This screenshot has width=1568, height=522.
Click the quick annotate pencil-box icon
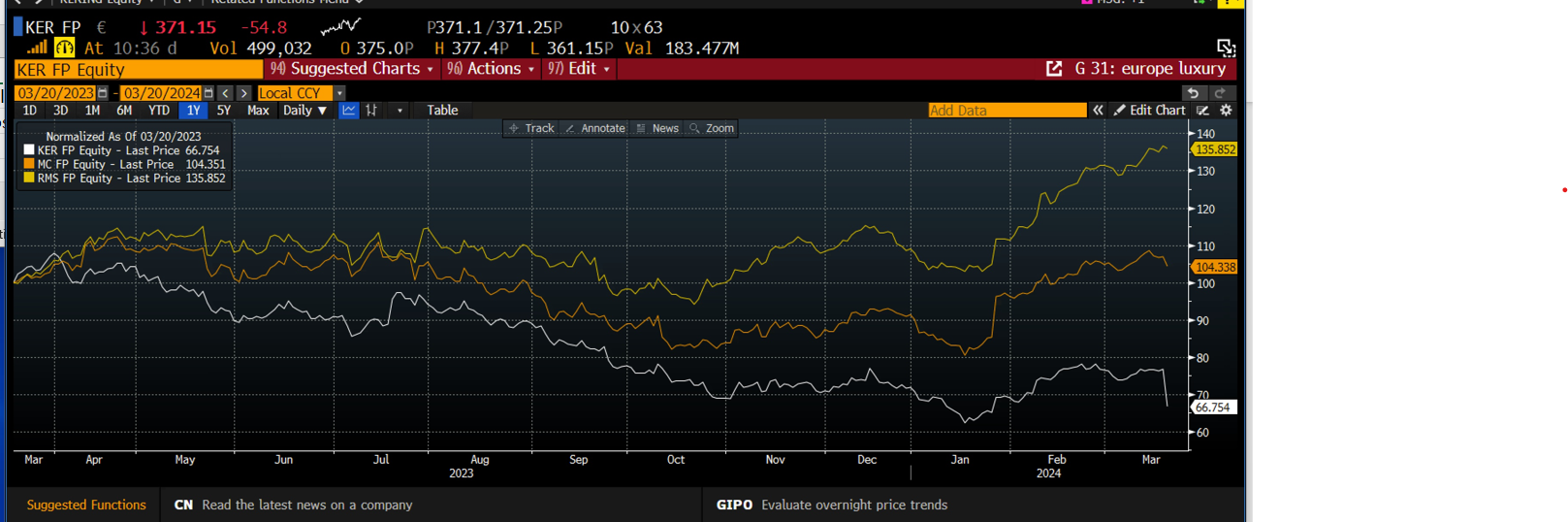coord(1203,111)
